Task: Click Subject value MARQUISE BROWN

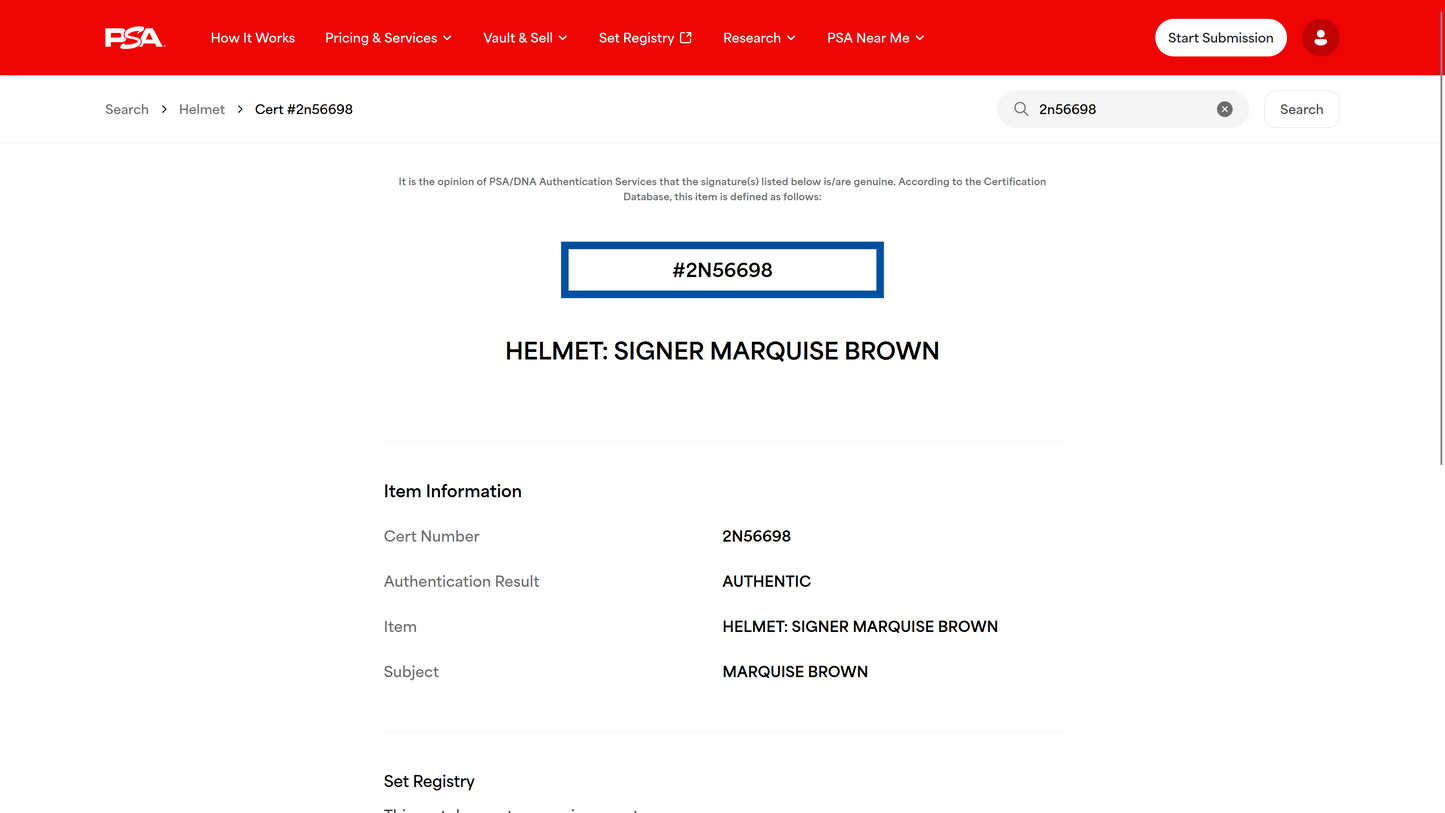Action: (795, 671)
